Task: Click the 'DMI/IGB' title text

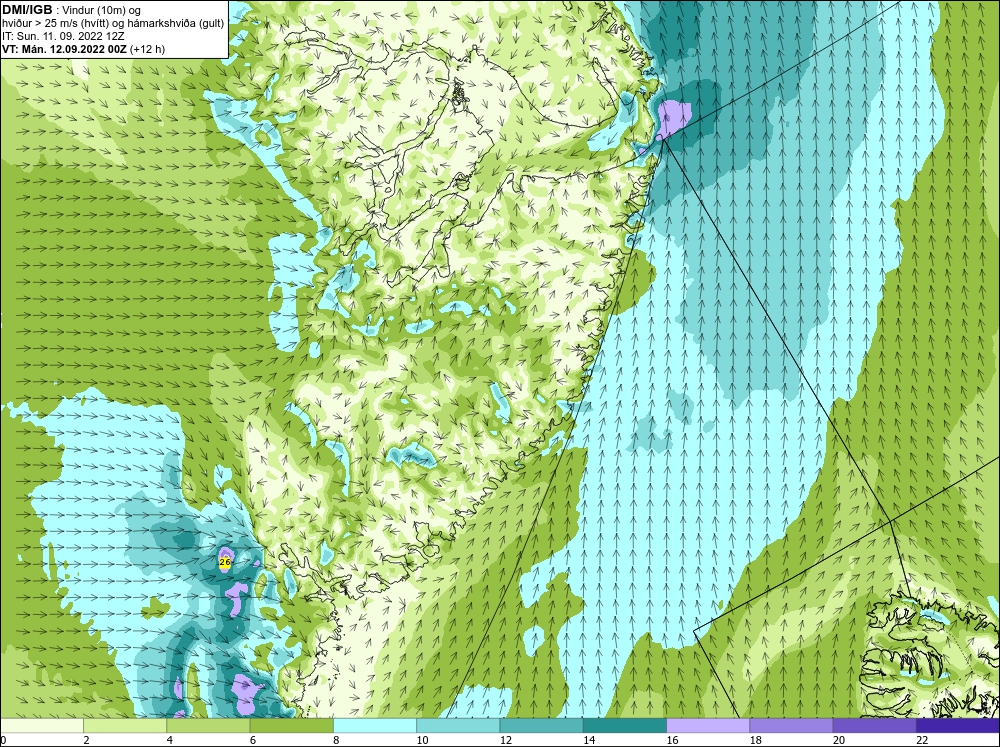Action: pos(27,10)
